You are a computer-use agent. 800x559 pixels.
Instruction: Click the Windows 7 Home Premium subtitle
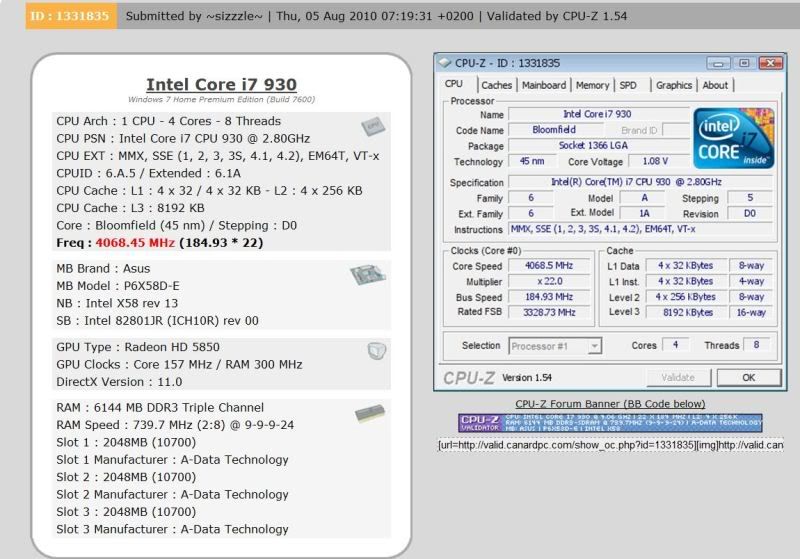tap(221, 100)
